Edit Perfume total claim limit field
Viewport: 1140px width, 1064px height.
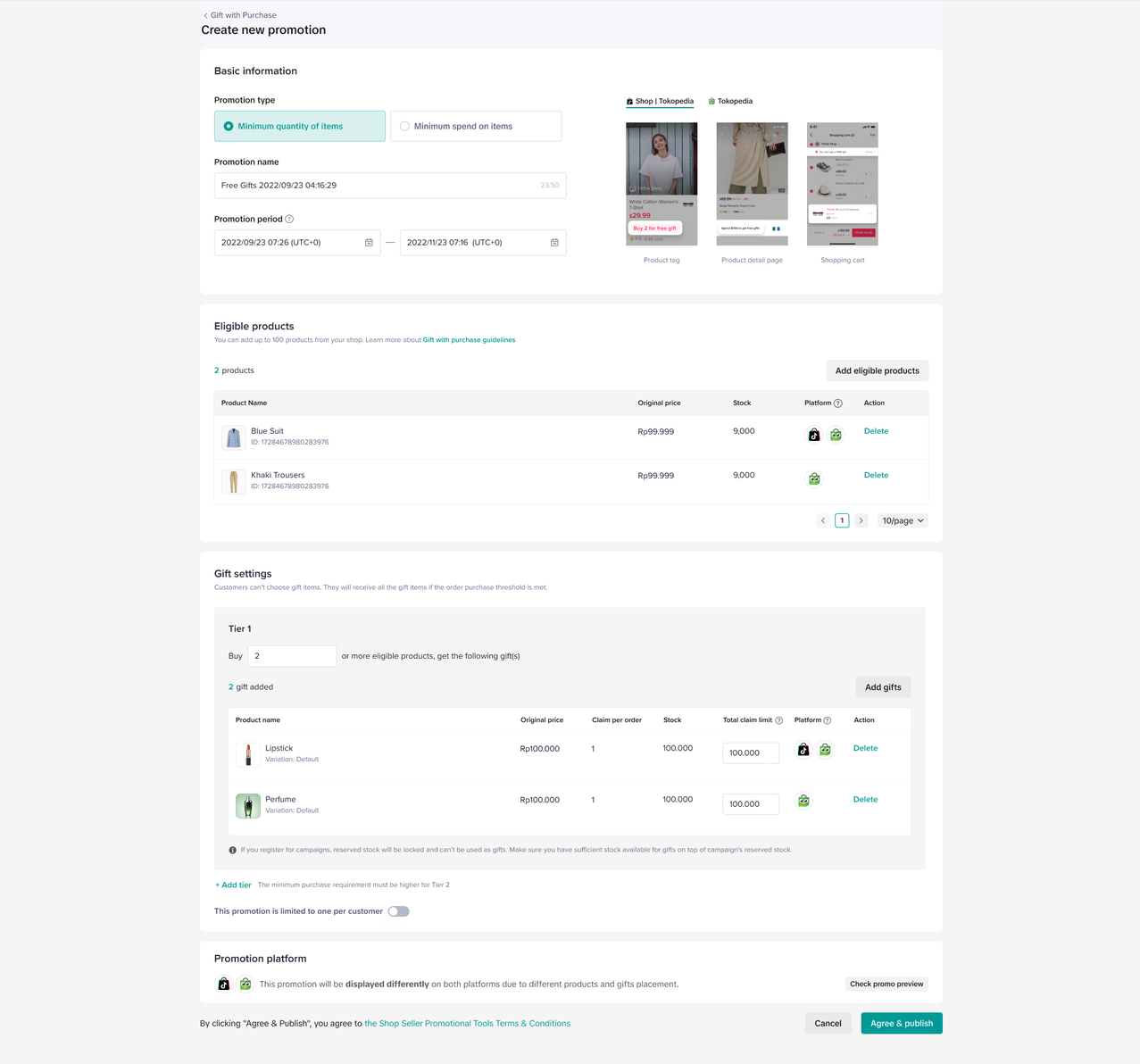click(751, 804)
